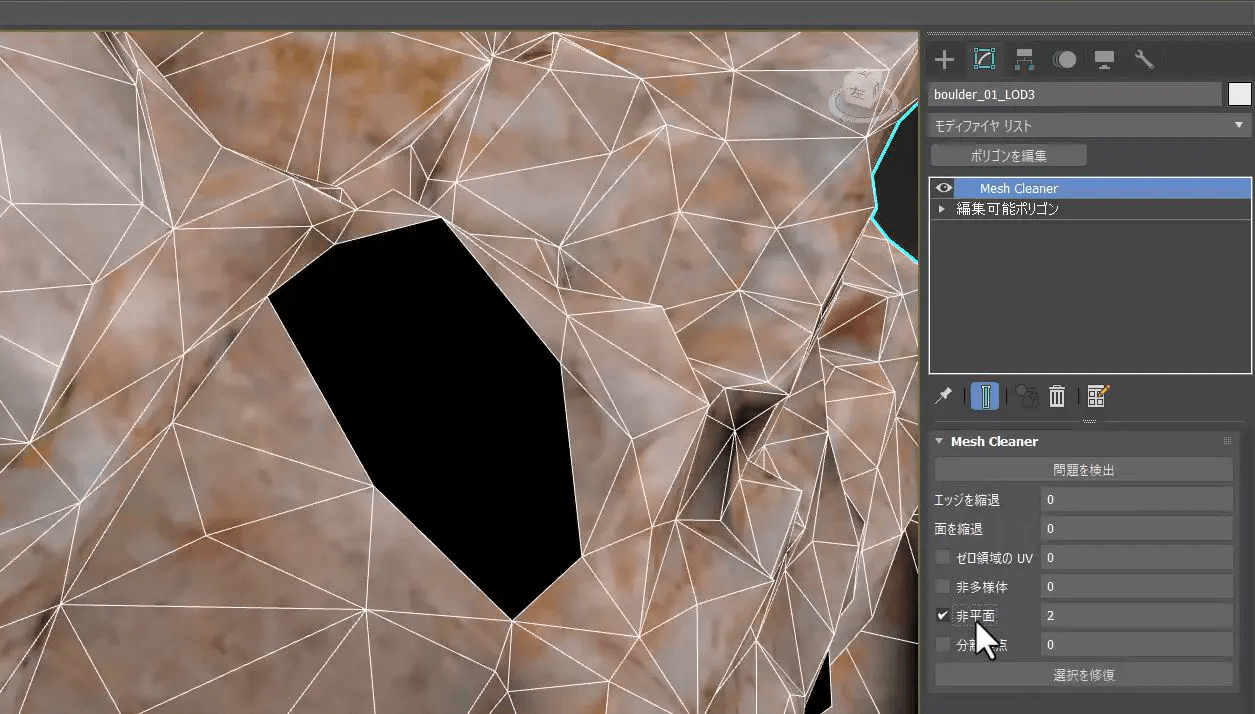The width and height of the screenshot is (1255, 714).
Task: Enable the 分離頂点 checkbox
Action: pos(942,645)
